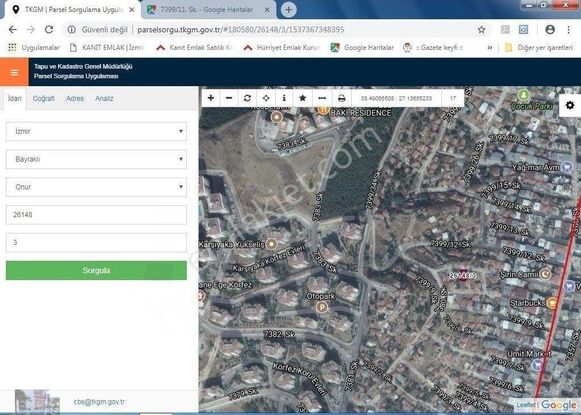This screenshot has height=415, width=581.
Task: Click the green Sorgula button
Action: [96, 270]
